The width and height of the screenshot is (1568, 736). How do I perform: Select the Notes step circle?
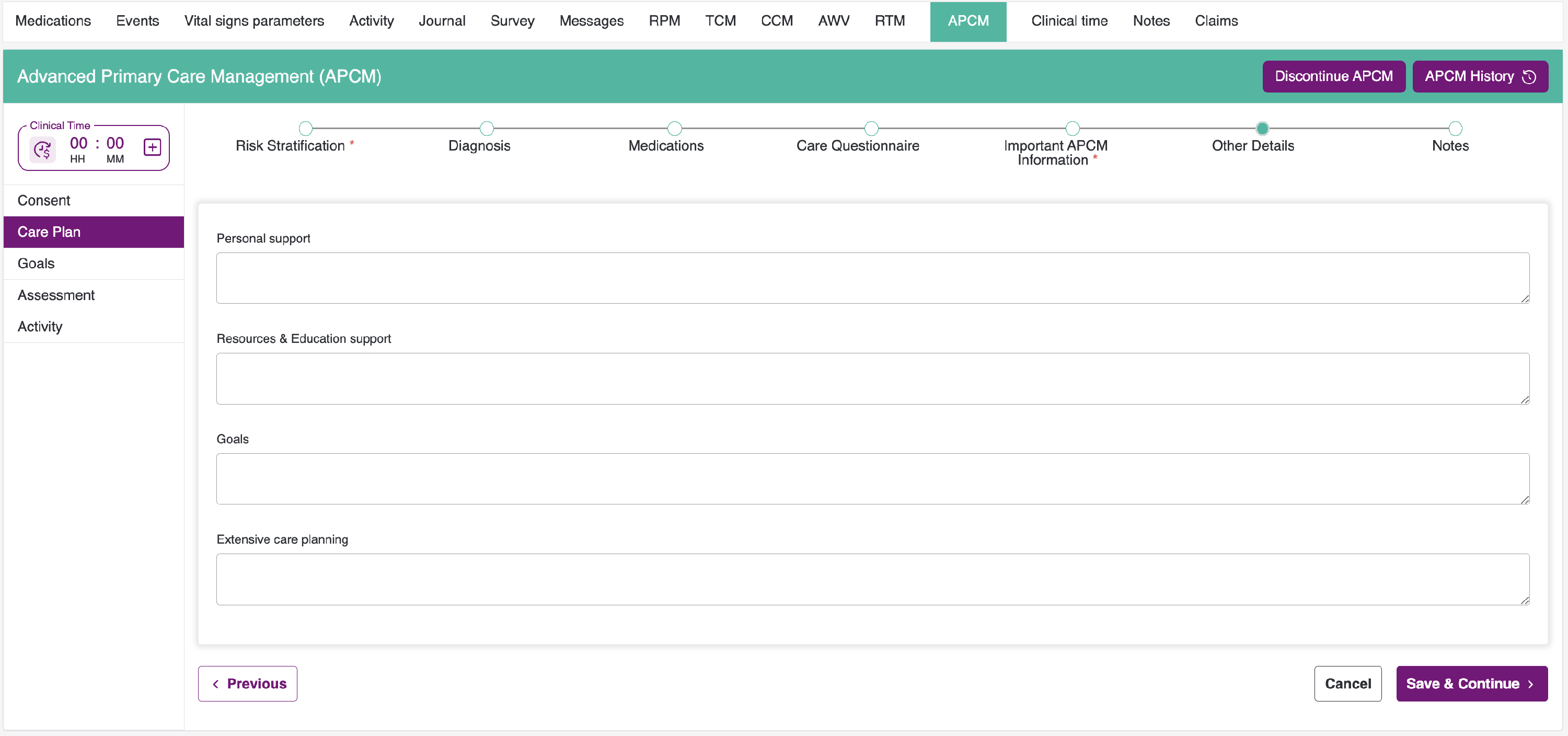click(1455, 129)
